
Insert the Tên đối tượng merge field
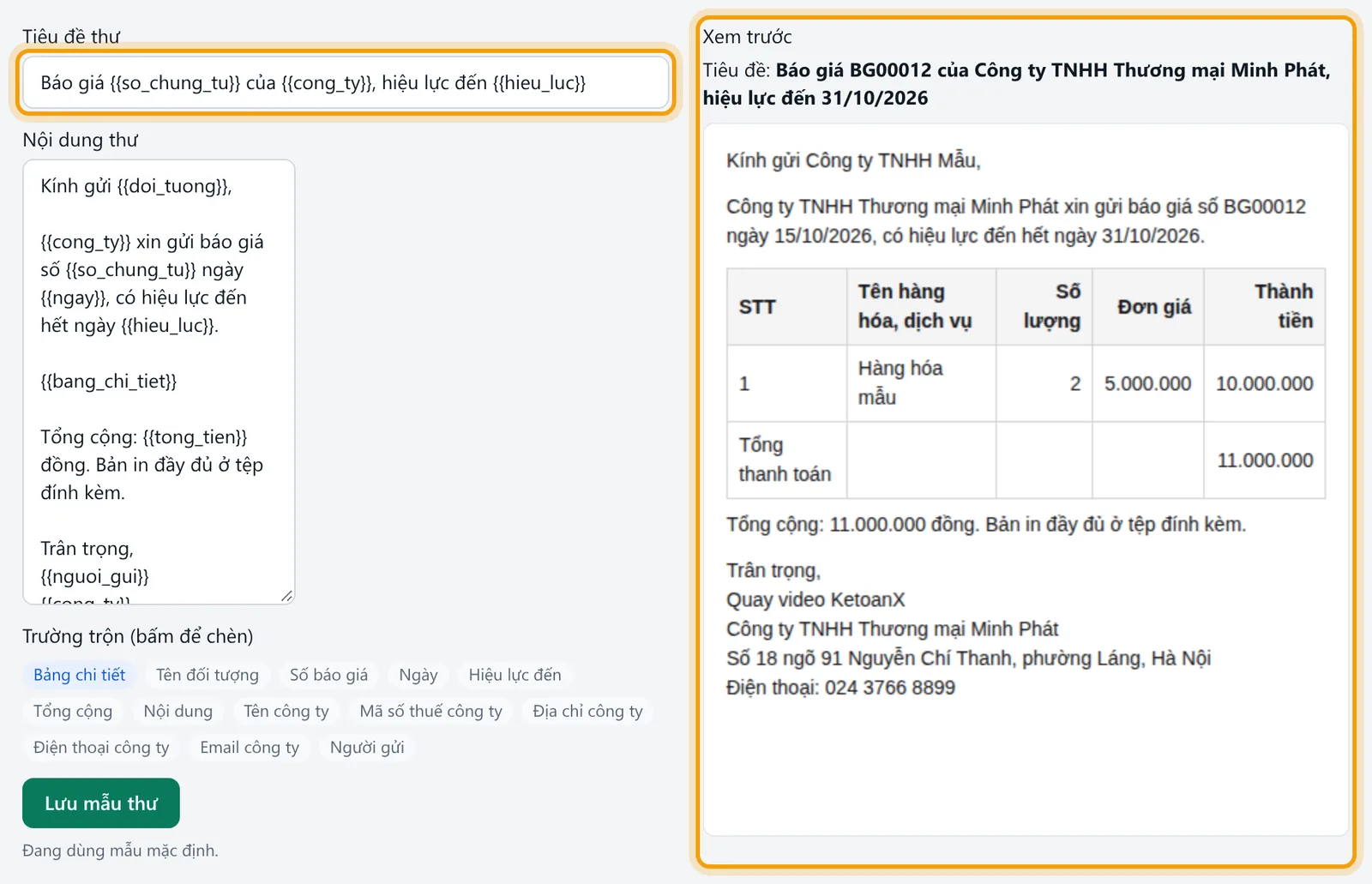(208, 675)
